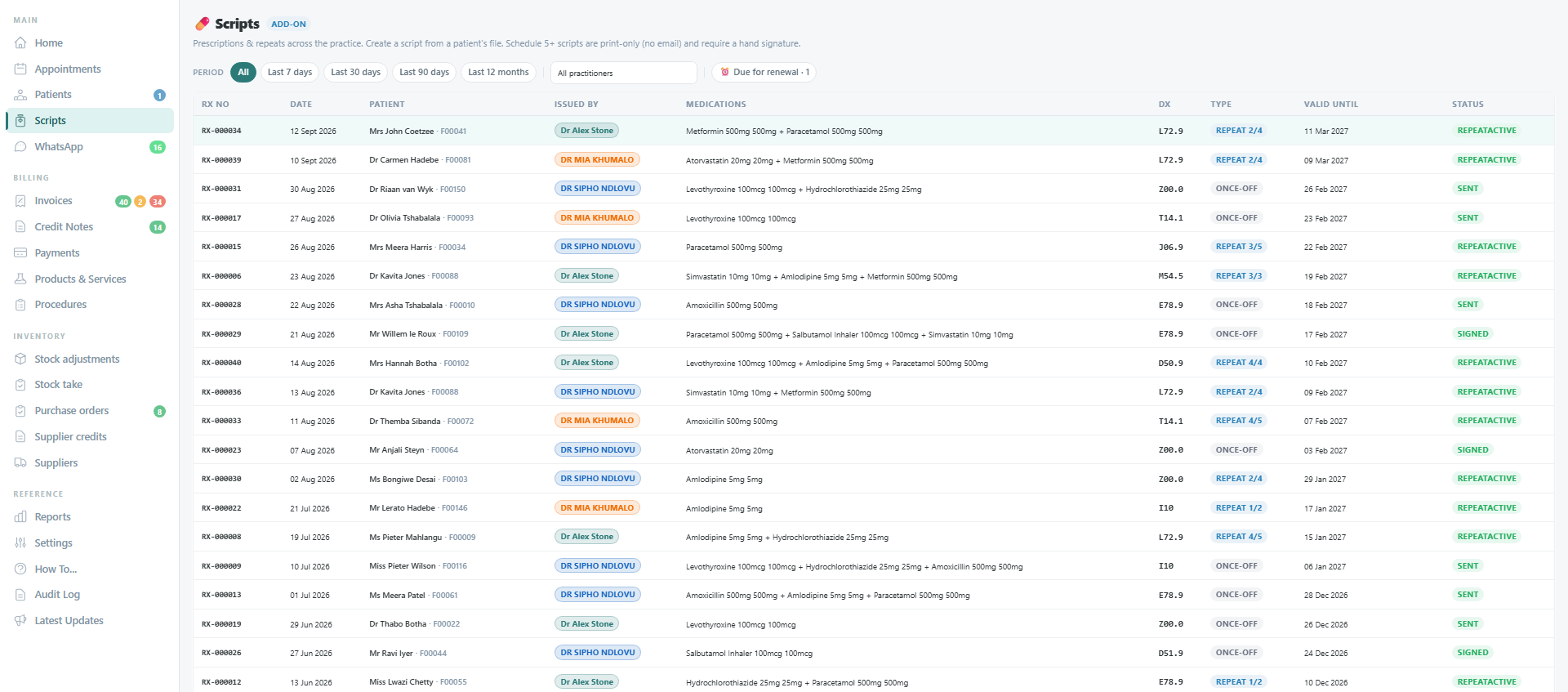Filter scripts to Last 30 days
The image size is (1568, 692).
(x=356, y=73)
